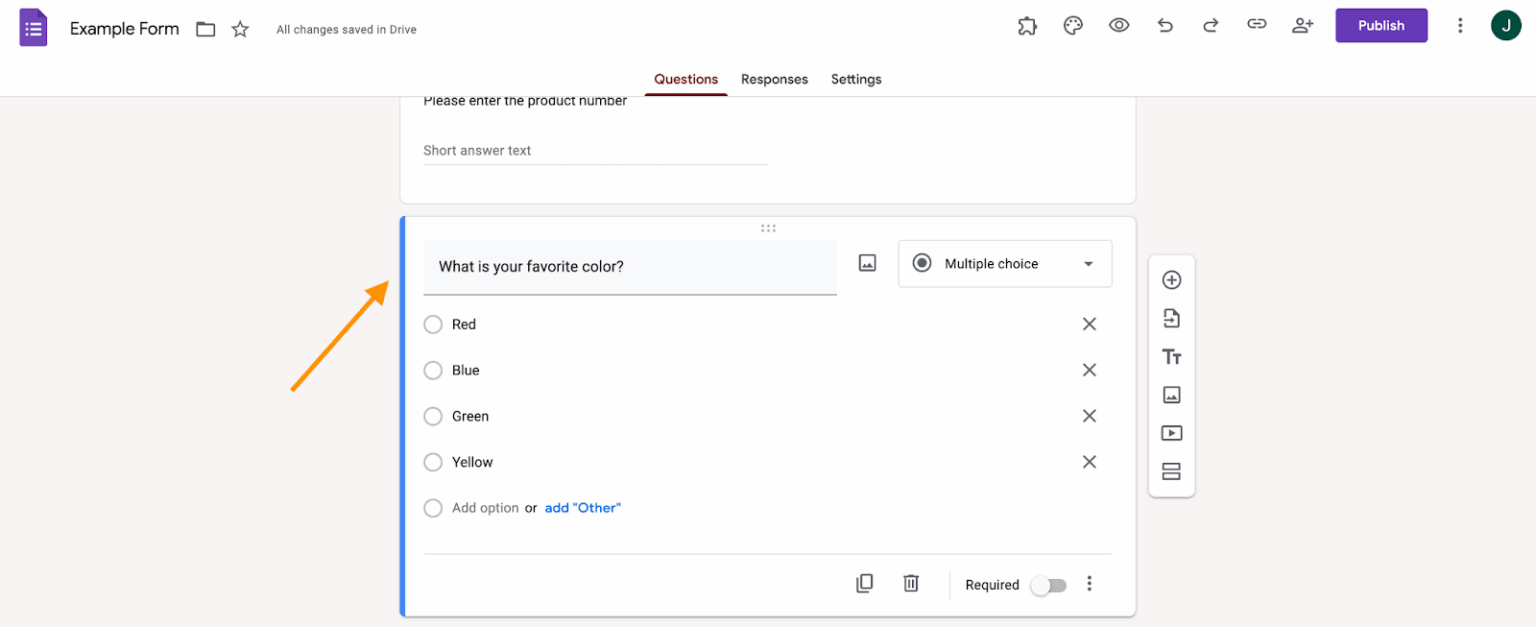Switch to the Responses tab

pyautogui.click(x=774, y=79)
